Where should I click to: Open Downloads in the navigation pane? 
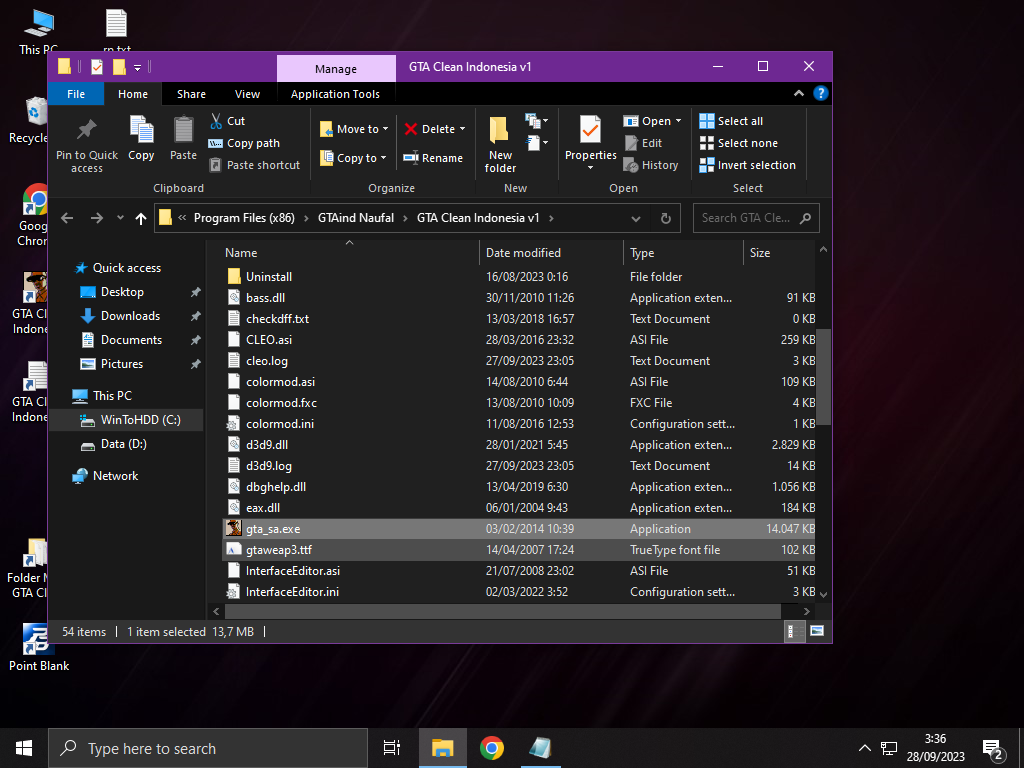coord(130,316)
